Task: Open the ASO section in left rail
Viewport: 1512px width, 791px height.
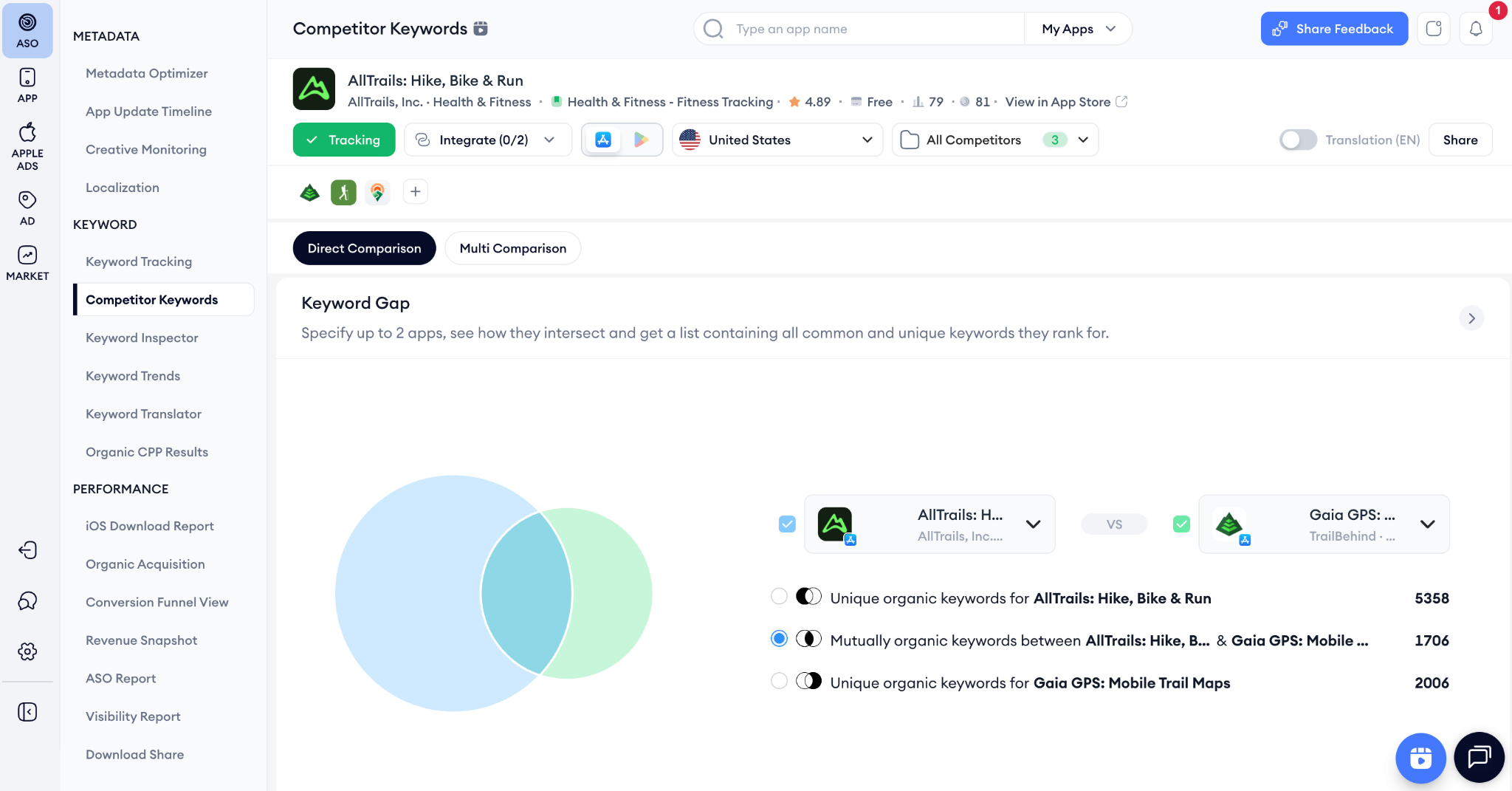Action: coord(27,30)
